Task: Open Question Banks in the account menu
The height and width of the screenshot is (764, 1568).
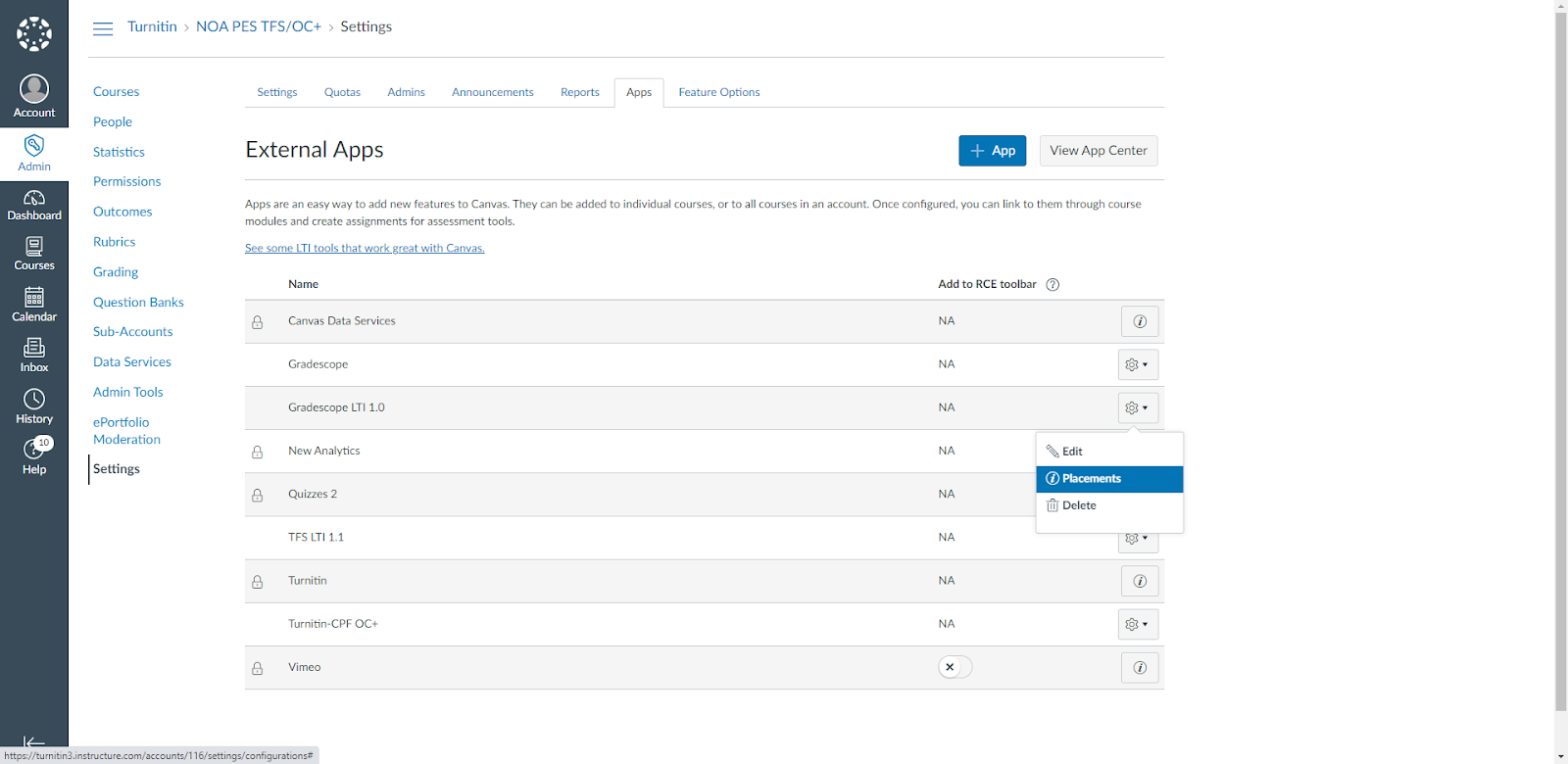Action: click(138, 303)
